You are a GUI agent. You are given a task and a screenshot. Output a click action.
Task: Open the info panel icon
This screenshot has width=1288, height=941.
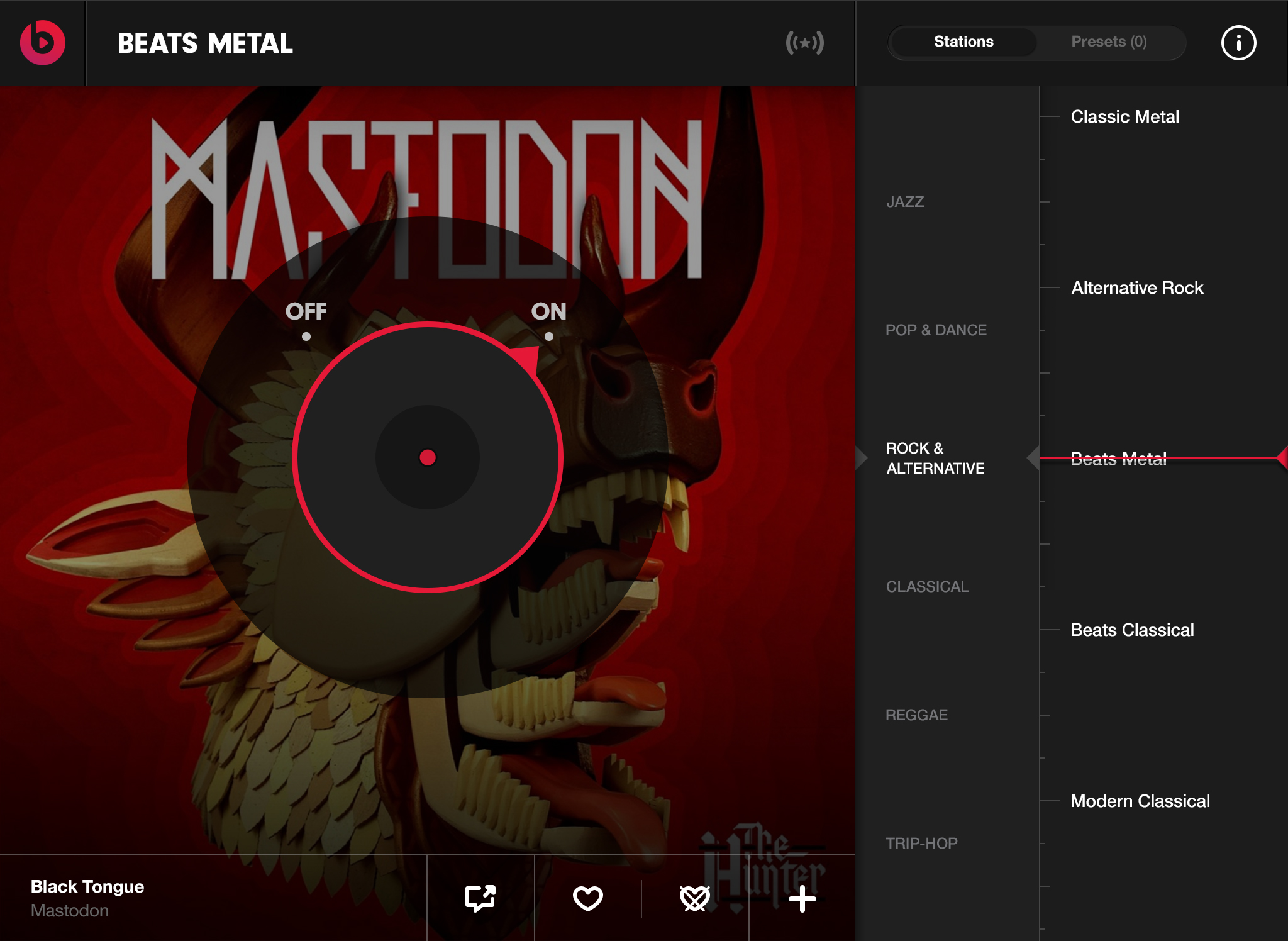point(1238,43)
